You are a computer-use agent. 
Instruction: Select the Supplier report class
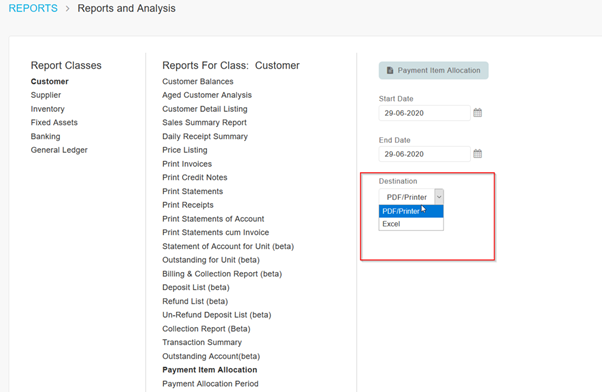pyautogui.click(x=46, y=95)
